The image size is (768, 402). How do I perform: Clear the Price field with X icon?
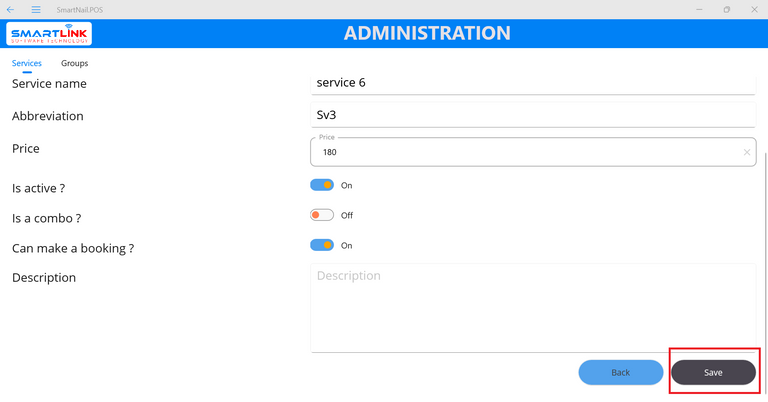[746, 152]
